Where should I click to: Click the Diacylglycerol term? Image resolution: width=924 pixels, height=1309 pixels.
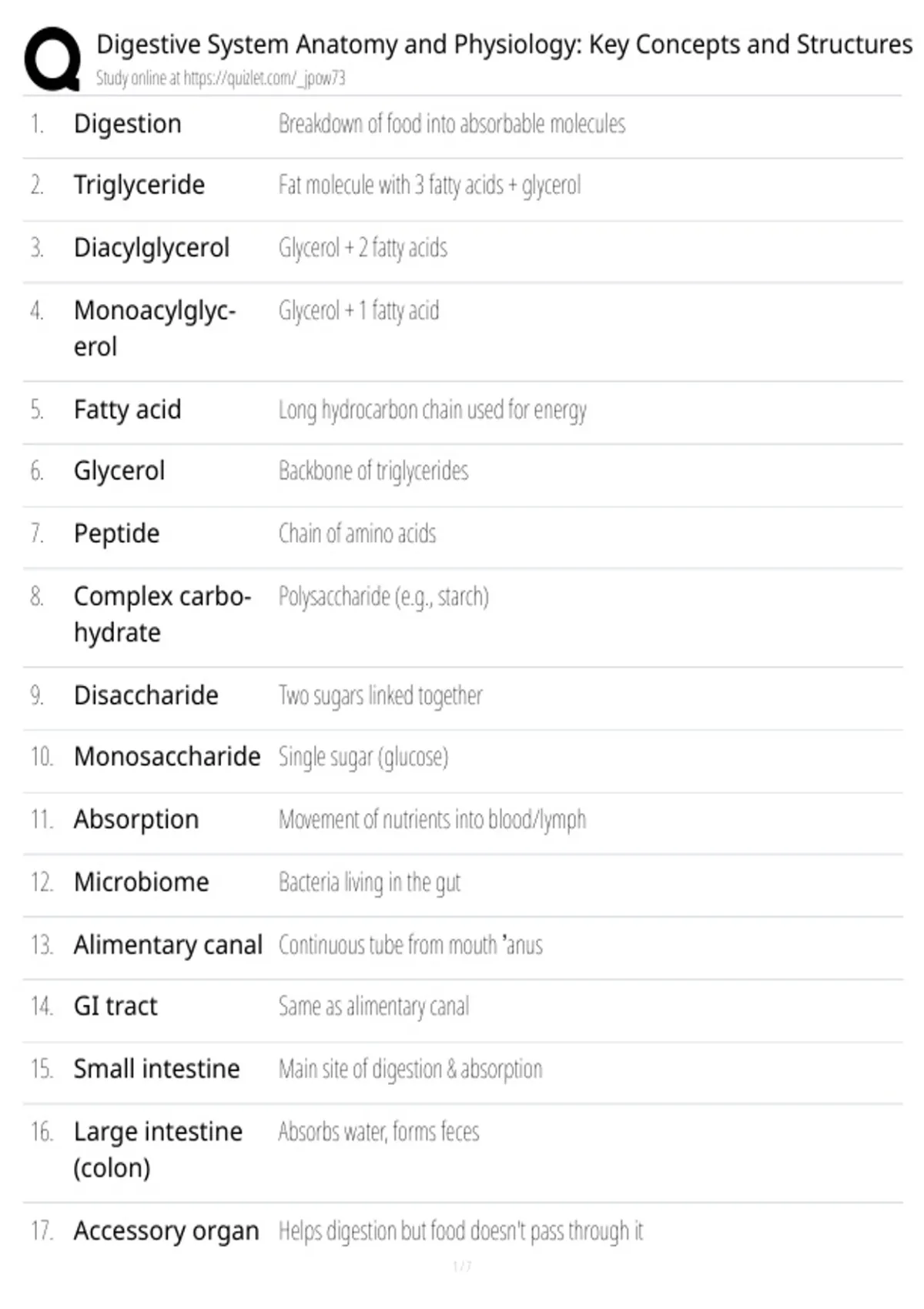pos(152,248)
